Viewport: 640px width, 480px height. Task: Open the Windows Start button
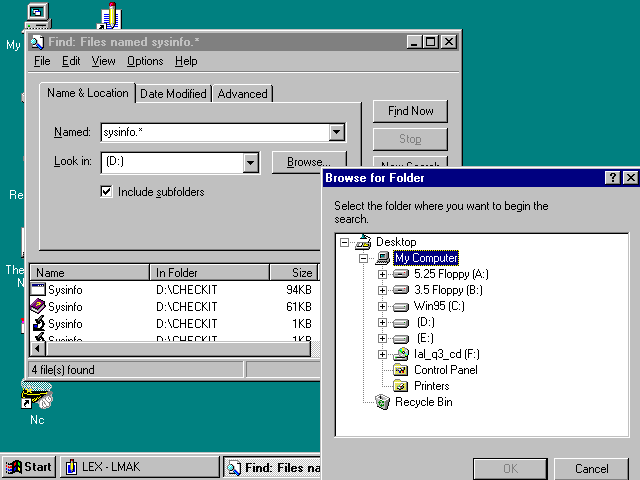28,467
